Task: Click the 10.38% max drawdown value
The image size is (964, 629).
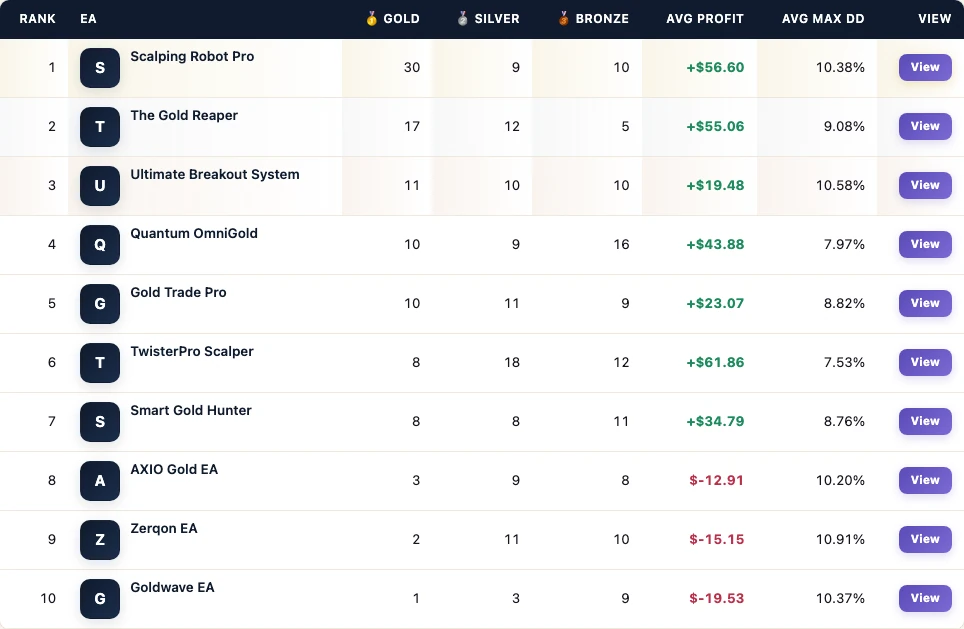Action: (x=840, y=68)
